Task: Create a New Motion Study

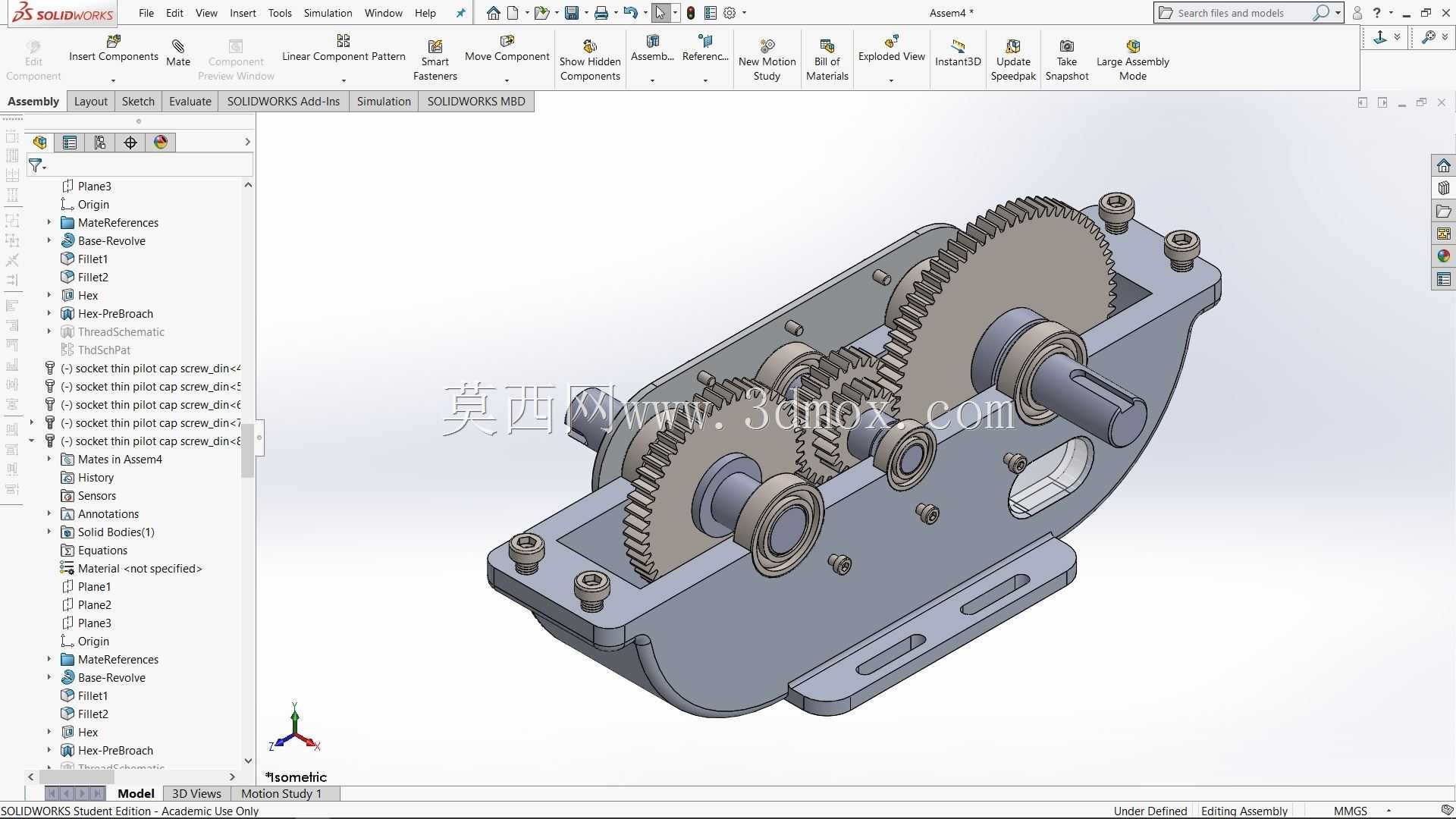Action: tap(767, 61)
